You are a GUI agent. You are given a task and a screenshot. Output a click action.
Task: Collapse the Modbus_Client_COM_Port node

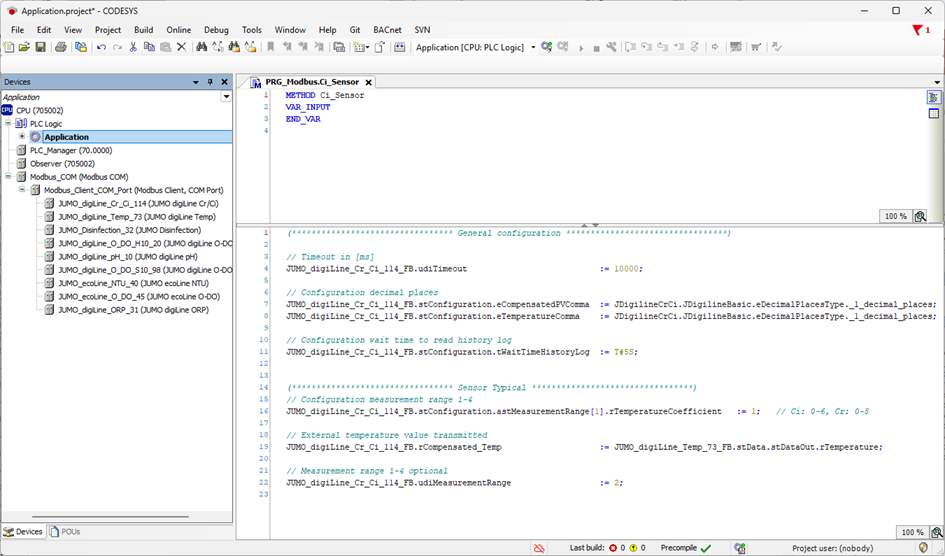[x=22, y=189]
